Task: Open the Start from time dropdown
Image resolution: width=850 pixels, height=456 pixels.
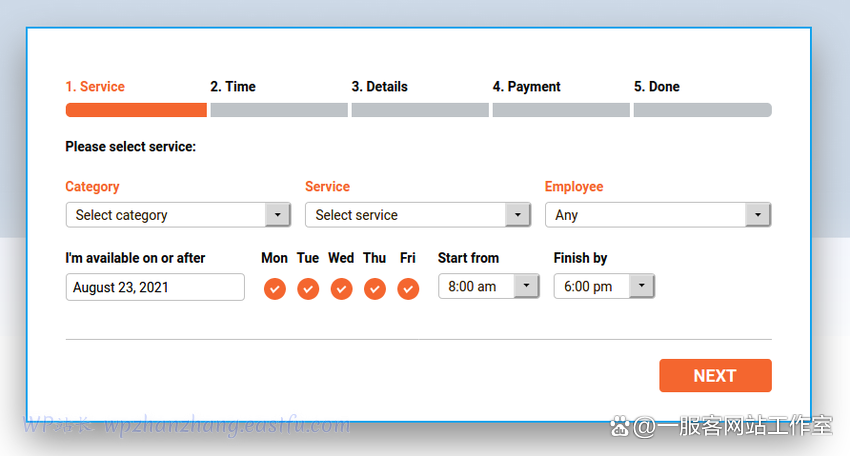Action: click(x=489, y=287)
